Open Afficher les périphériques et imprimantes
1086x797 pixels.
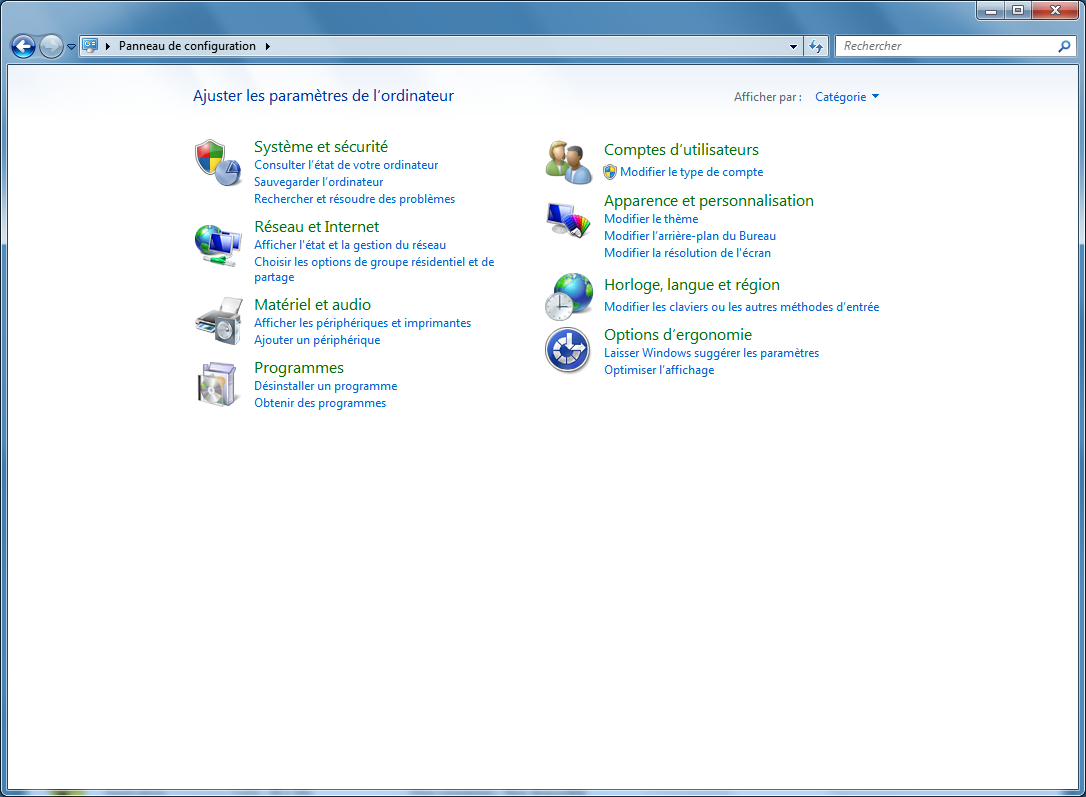click(362, 323)
